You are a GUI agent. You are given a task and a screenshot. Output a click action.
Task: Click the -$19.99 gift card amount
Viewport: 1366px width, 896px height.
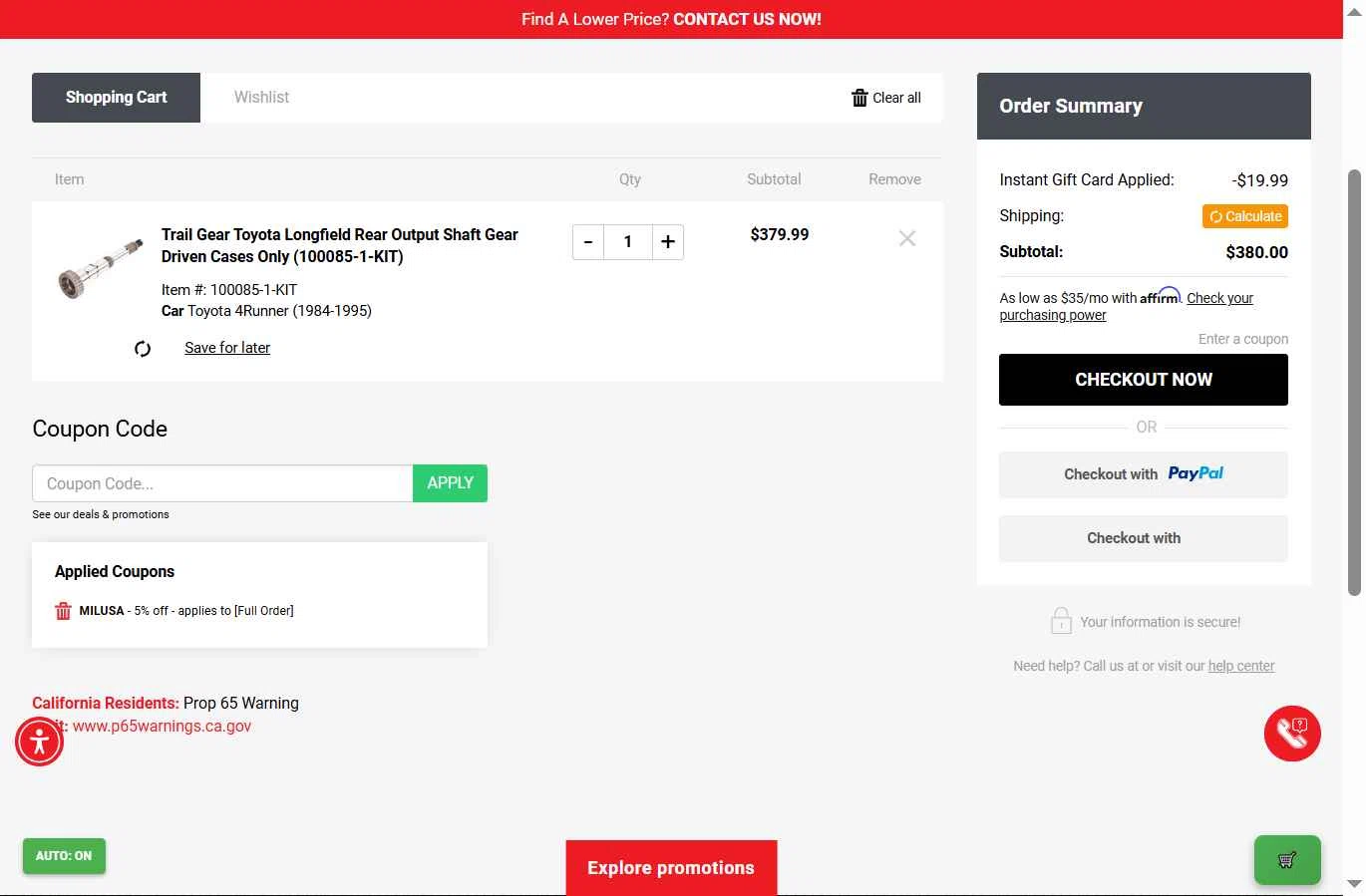pos(1260,180)
